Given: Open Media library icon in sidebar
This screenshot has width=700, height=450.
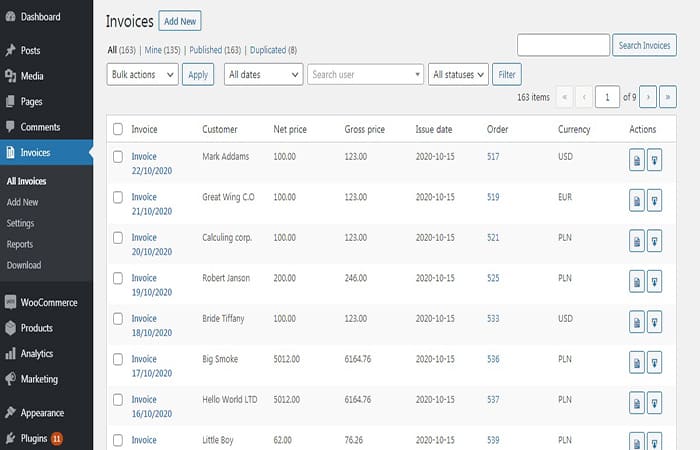Looking at the screenshot, I should [x=10, y=76].
